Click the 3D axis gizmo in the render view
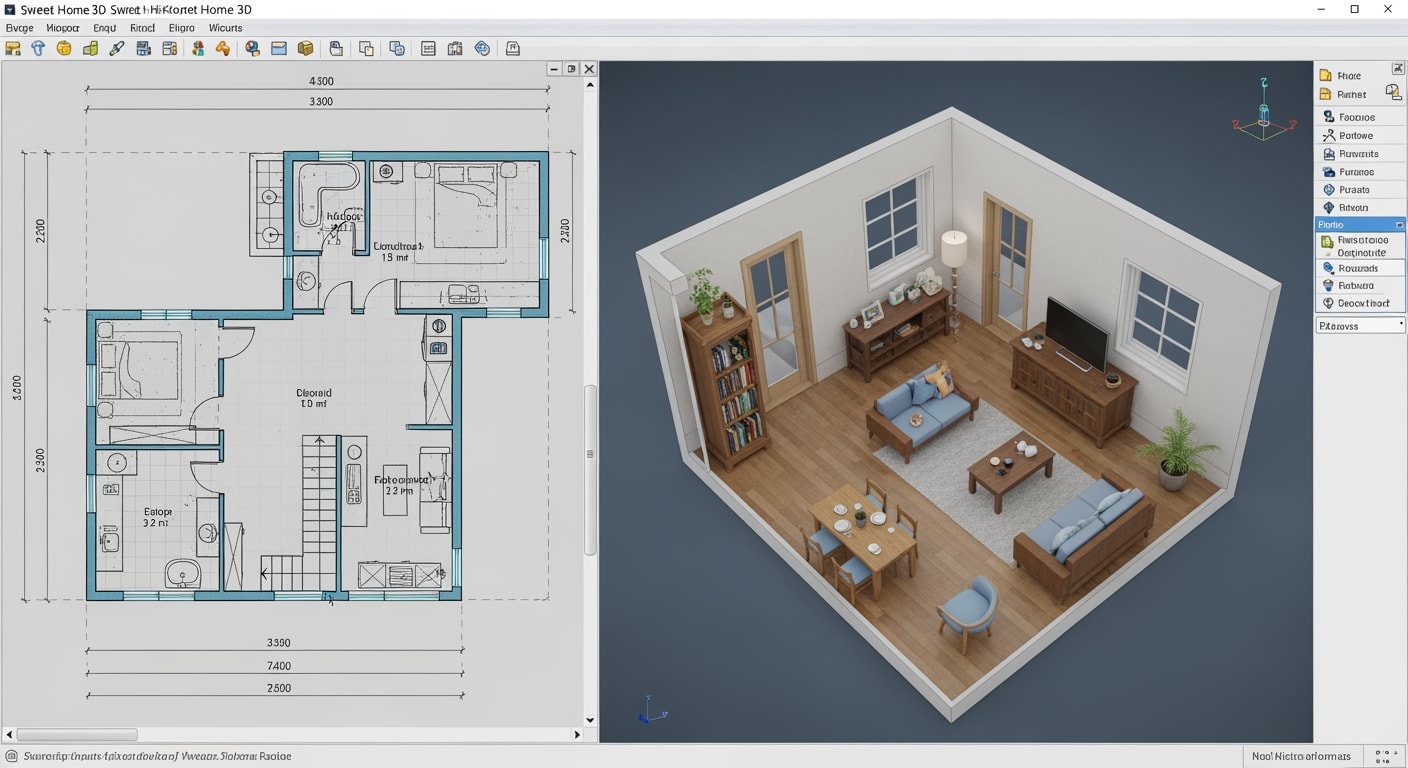Image resolution: width=1408 pixels, height=768 pixels. pyautogui.click(x=1264, y=111)
